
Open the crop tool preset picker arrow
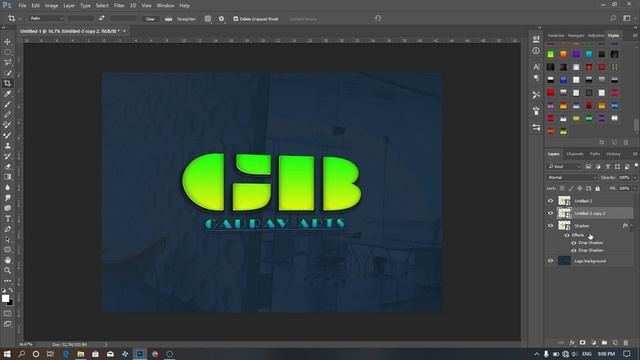click(x=20, y=19)
